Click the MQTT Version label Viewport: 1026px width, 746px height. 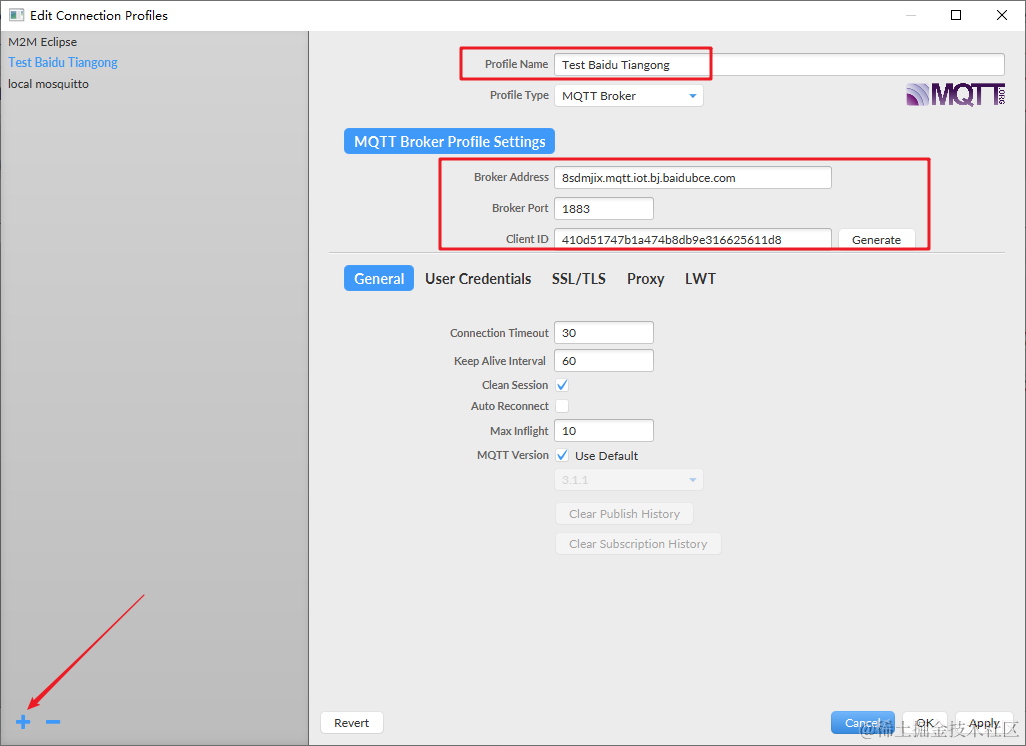(513, 455)
